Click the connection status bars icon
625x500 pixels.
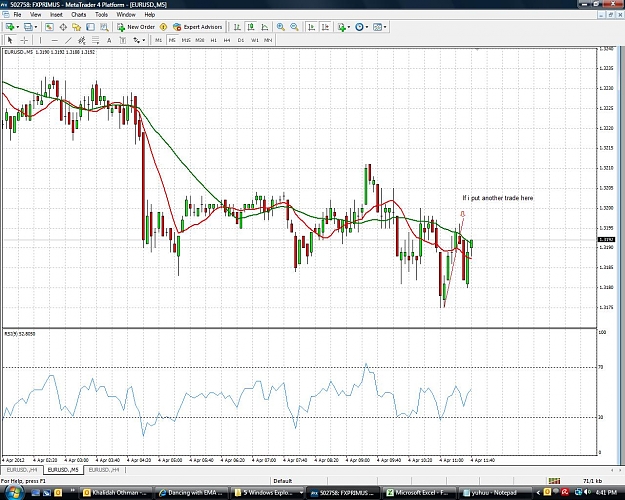tap(554, 481)
